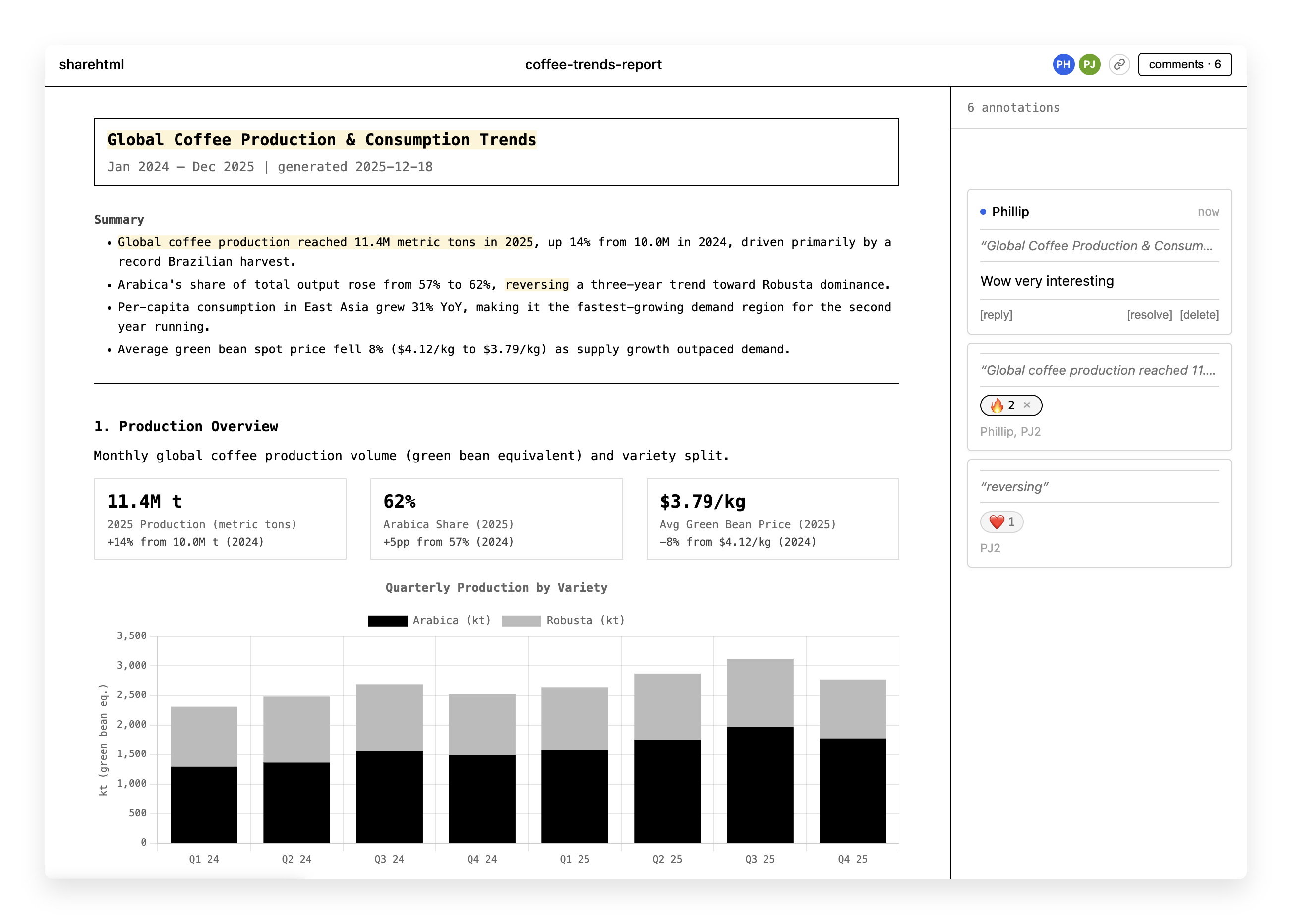Toggle Arabica (kt) legend swatch
Viewport: 1292px width, 924px height.
(387, 620)
